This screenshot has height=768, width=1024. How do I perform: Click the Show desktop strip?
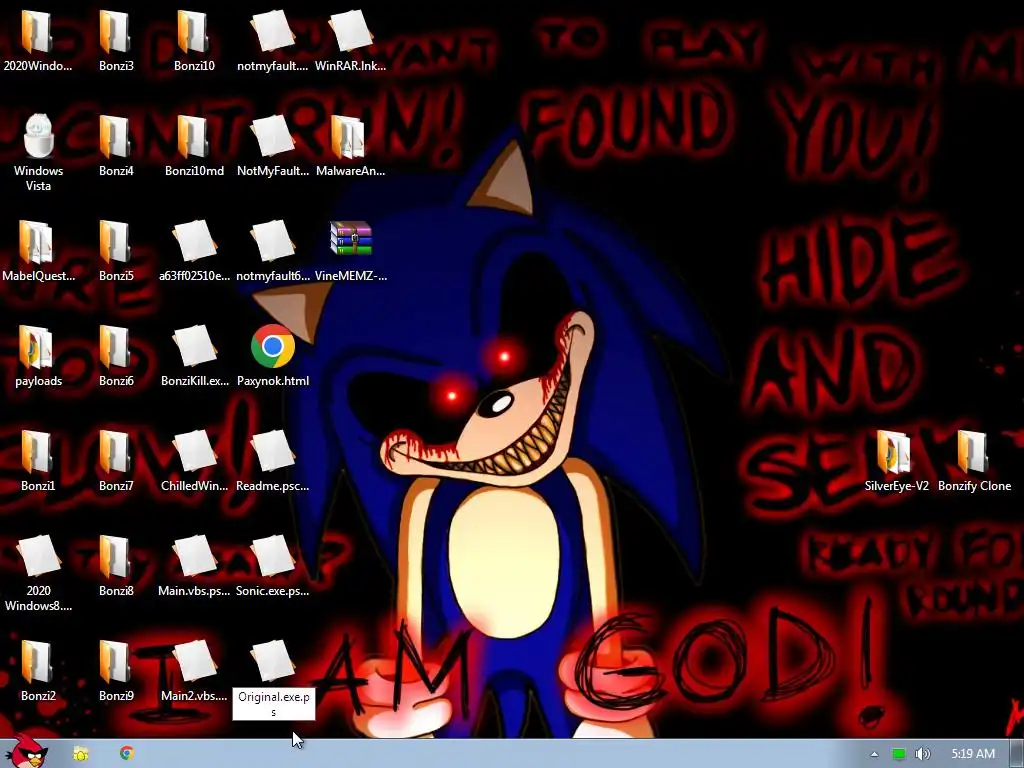coord(1016,754)
